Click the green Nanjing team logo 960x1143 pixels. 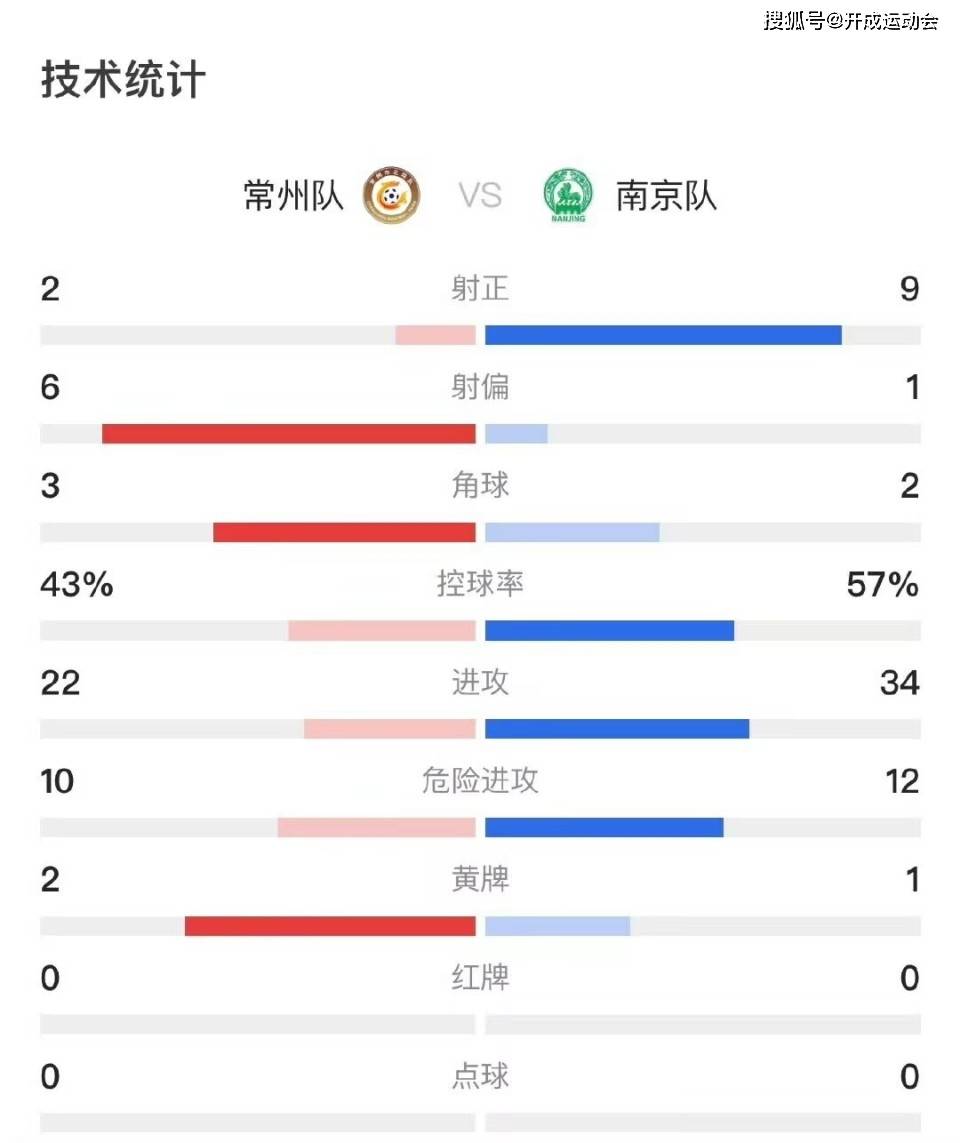tap(568, 195)
